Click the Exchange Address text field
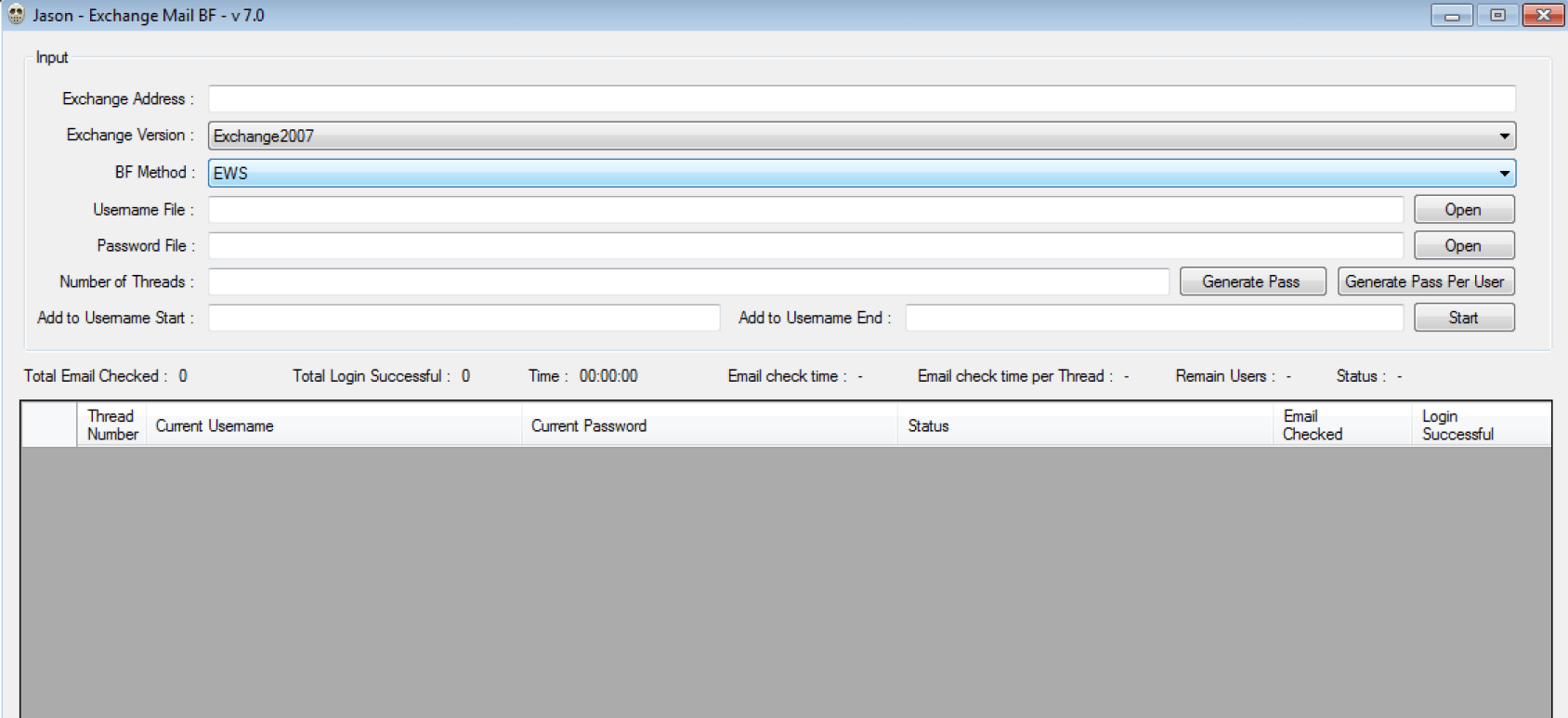1568x718 pixels. (x=861, y=98)
